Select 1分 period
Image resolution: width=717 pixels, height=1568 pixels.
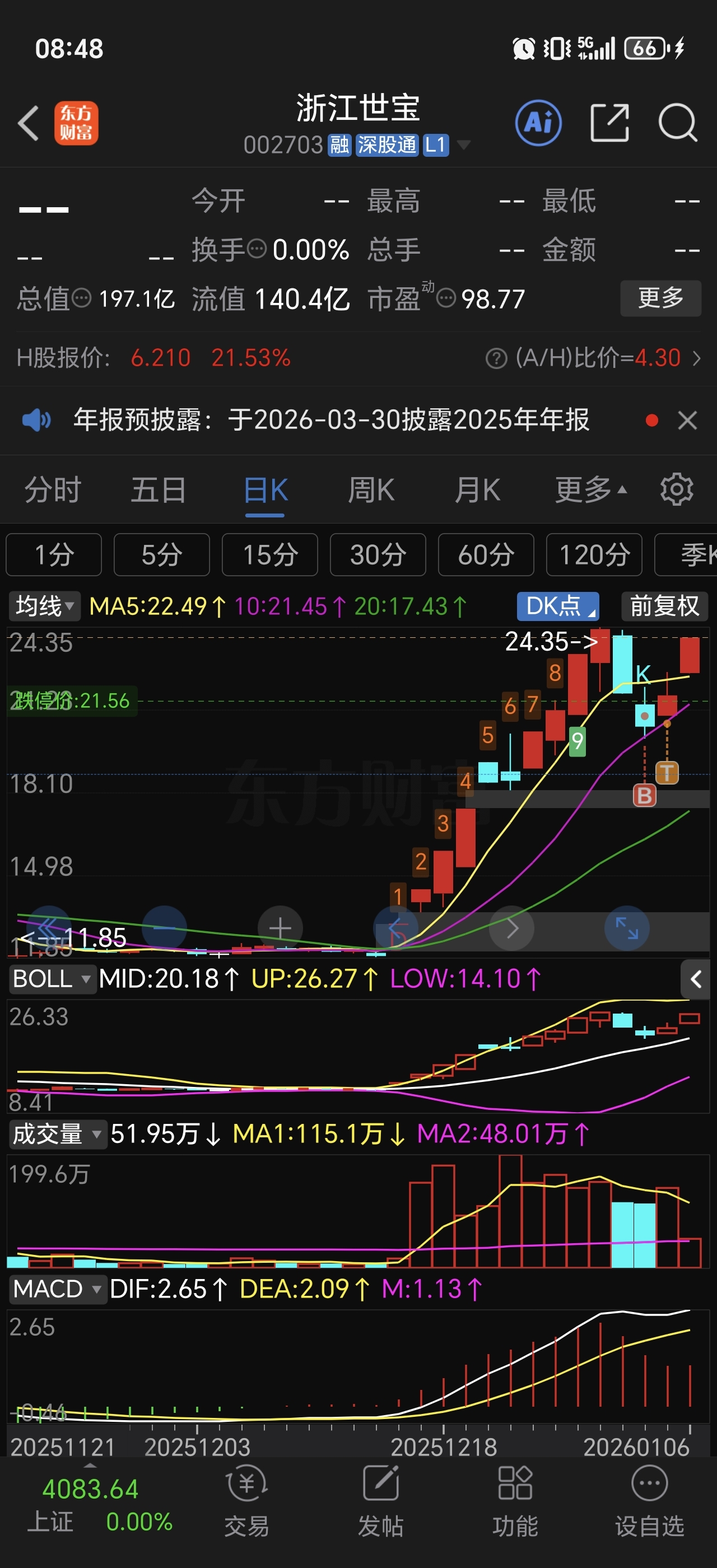pos(54,554)
